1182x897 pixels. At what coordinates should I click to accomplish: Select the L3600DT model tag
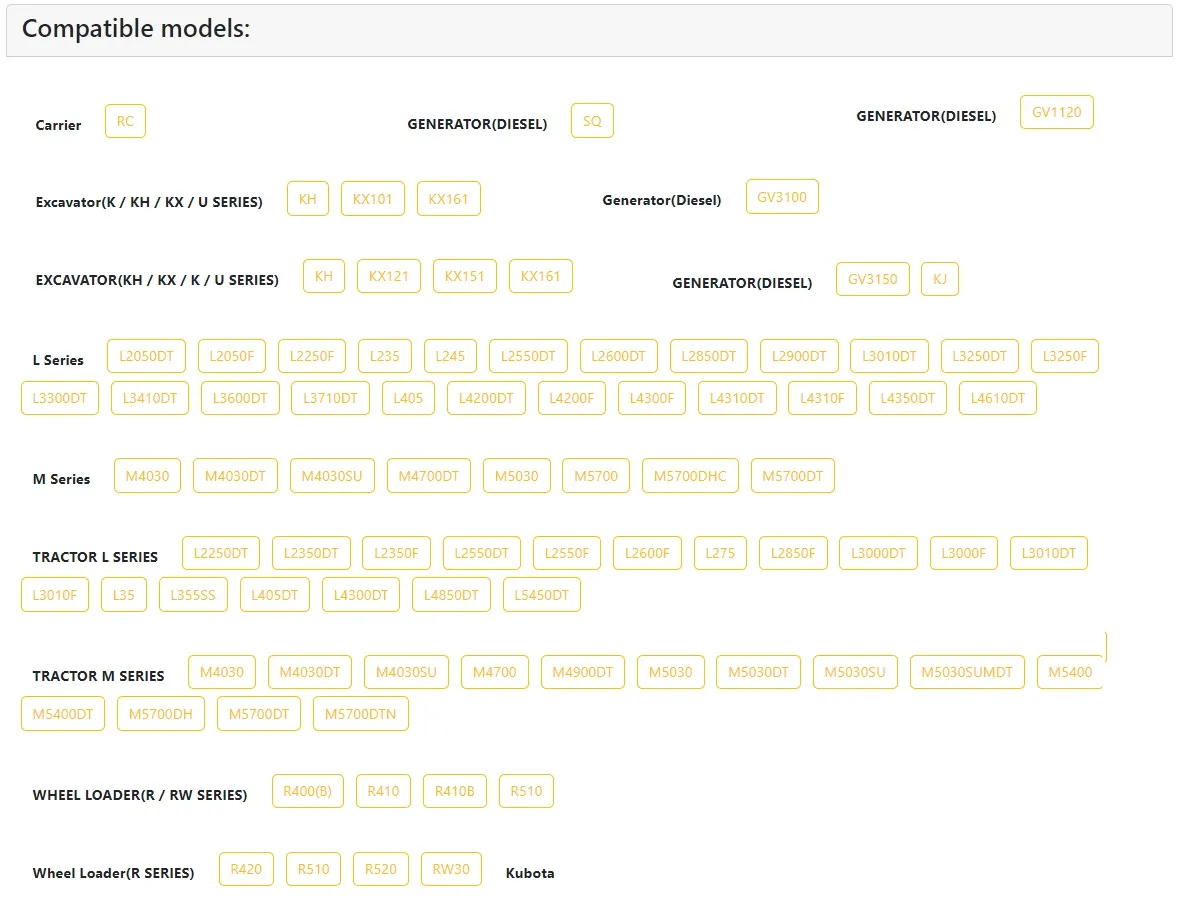coord(240,399)
